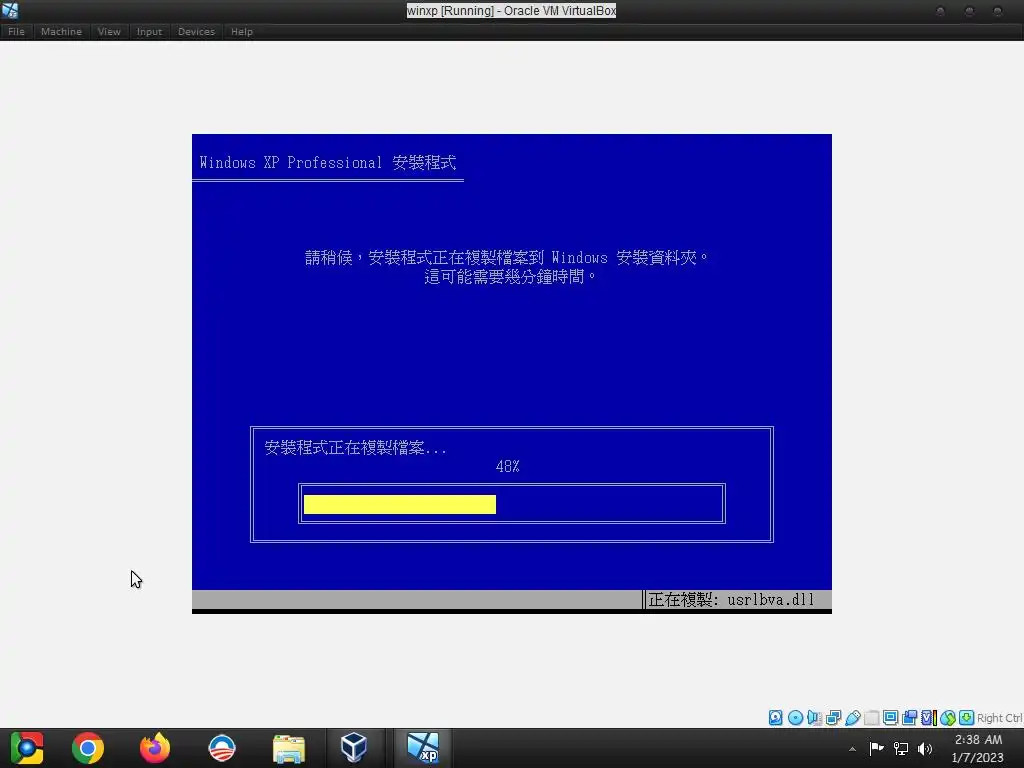
Task: Click the USB devices indicator icon
Action: tap(852, 718)
